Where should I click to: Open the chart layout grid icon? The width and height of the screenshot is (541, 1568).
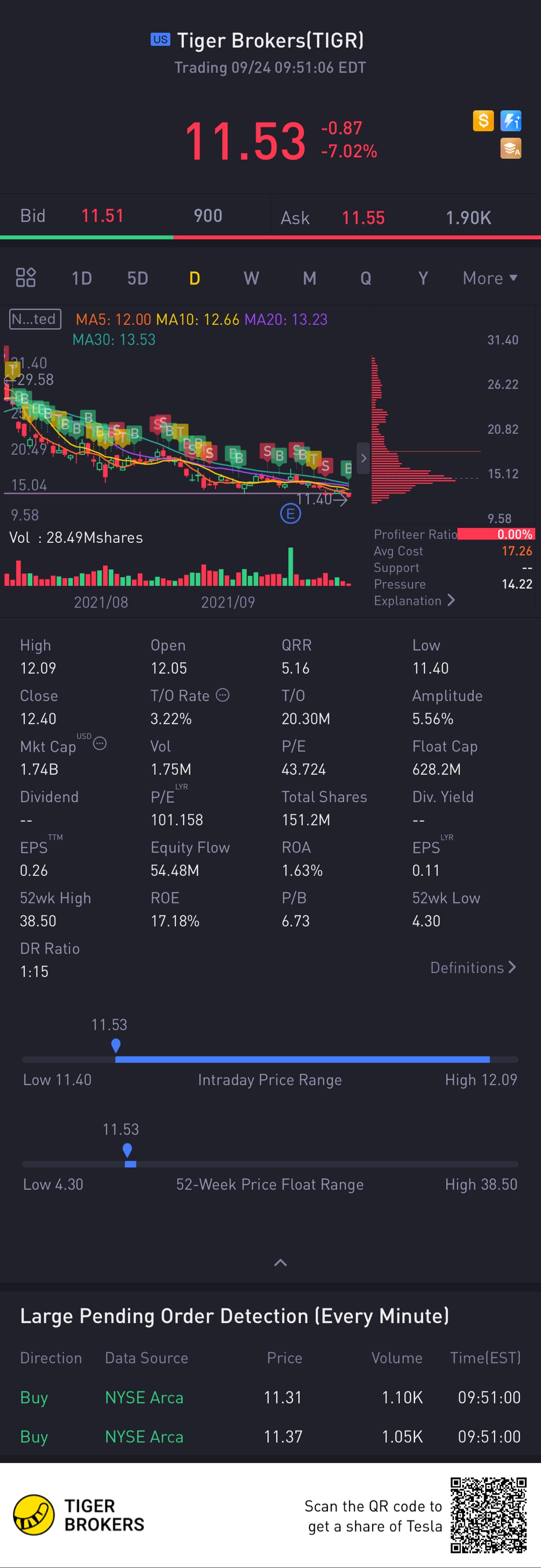25,278
